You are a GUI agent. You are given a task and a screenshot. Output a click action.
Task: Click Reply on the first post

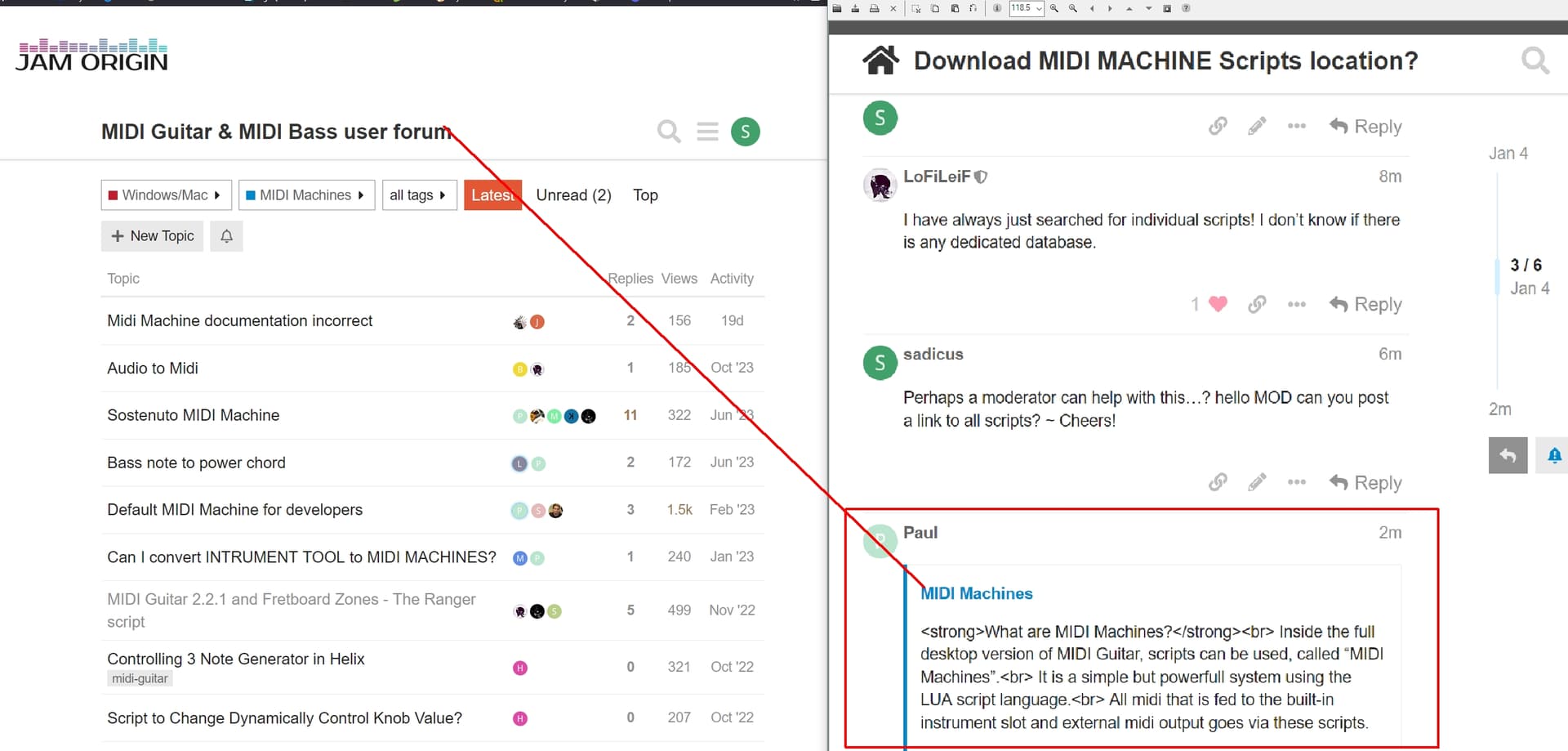(x=1365, y=127)
